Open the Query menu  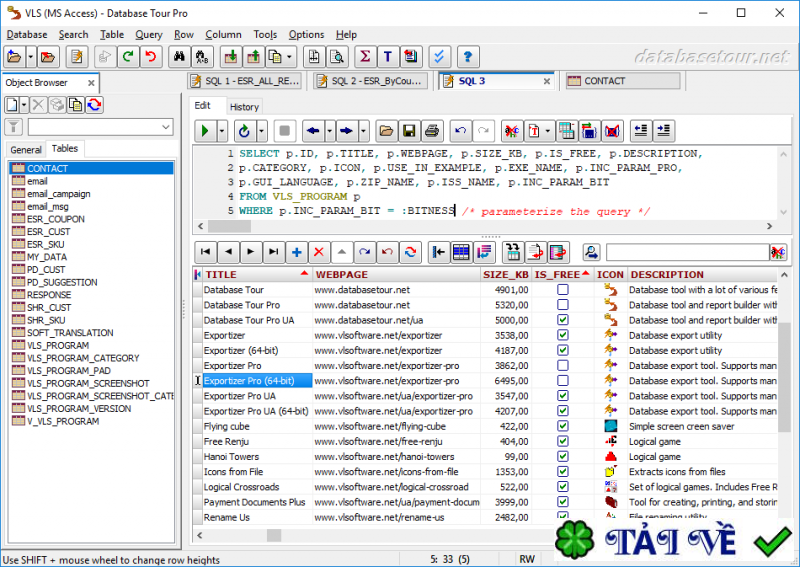[x=149, y=34]
